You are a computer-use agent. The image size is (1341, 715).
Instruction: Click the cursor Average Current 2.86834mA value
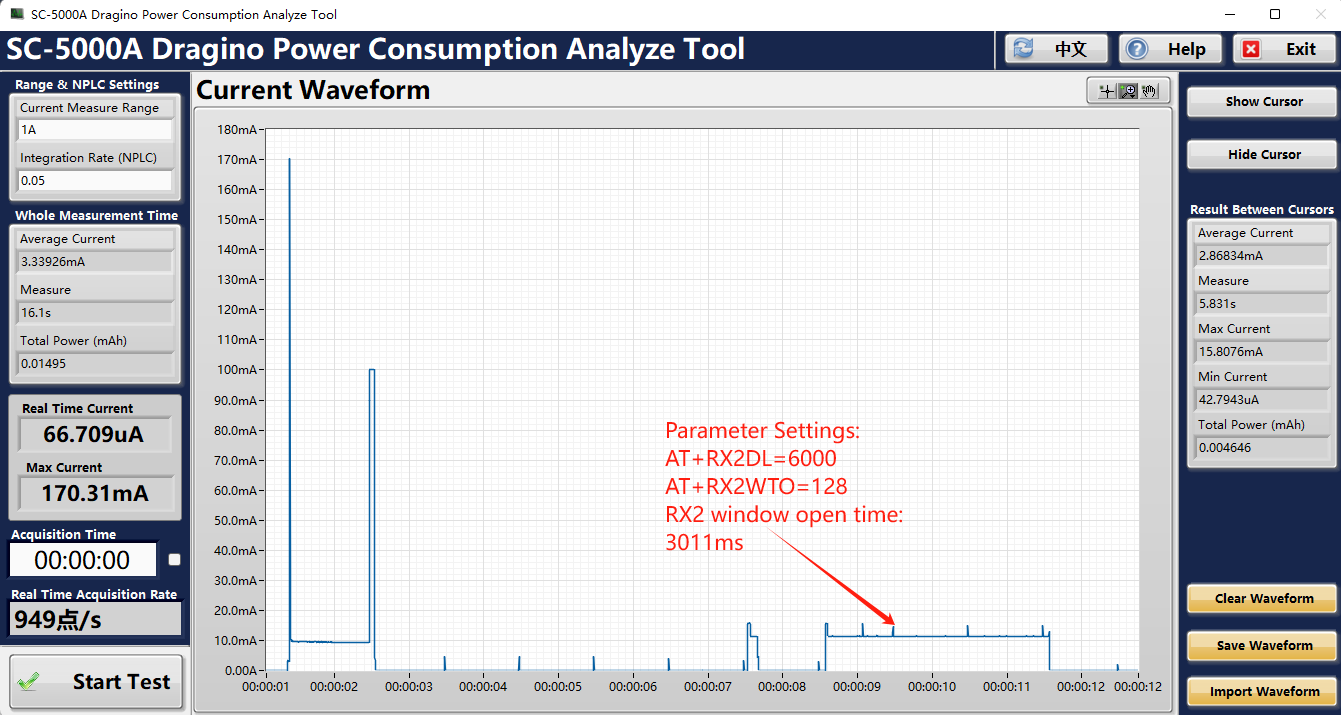tap(1263, 256)
